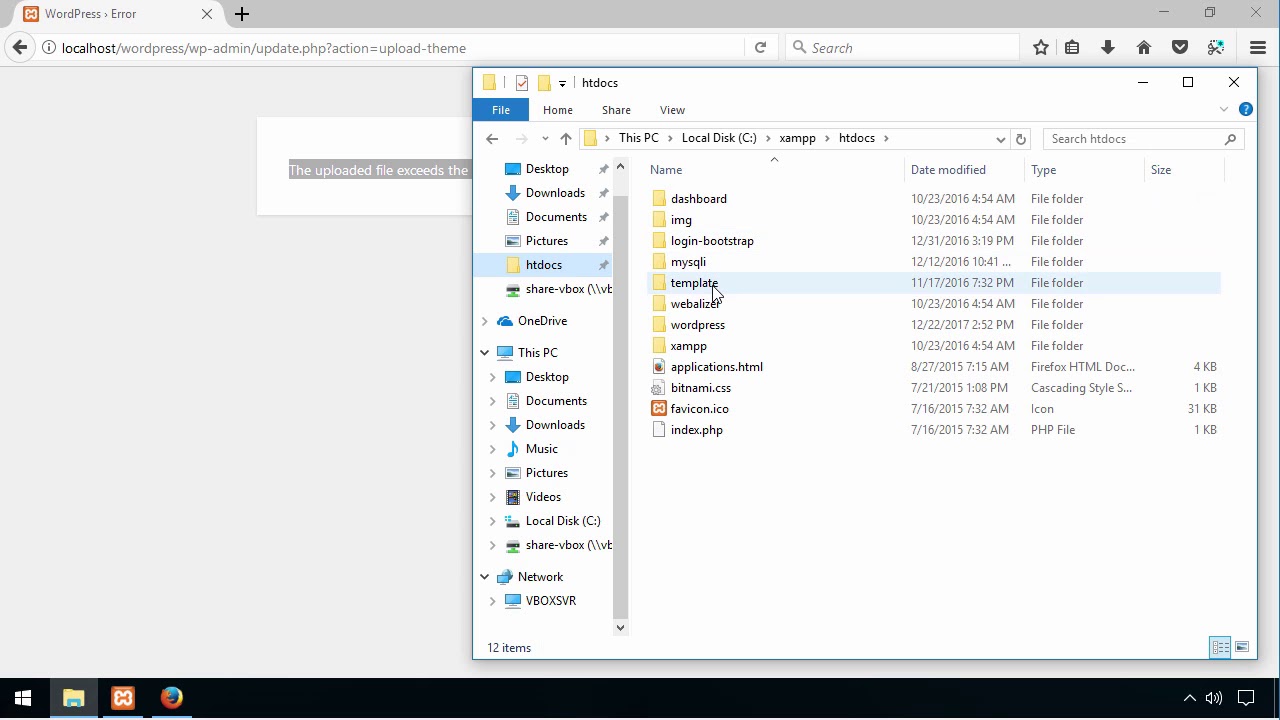Click Pocket shield icon in Firefox
The image size is (1280, 720).
[1180, 48]
